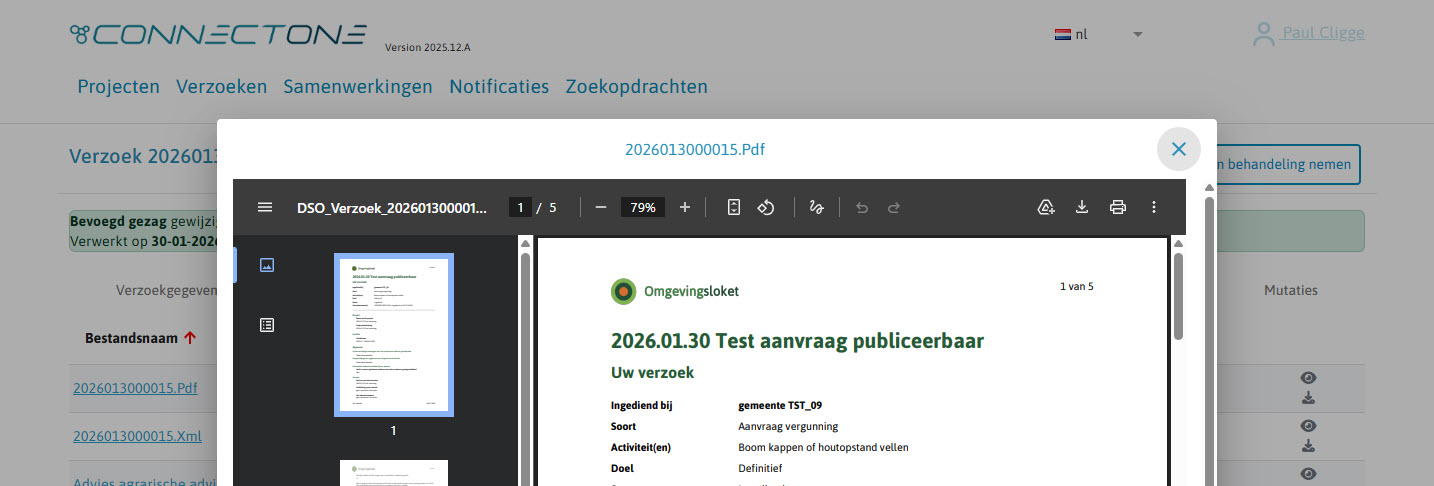Click the 'Uw verzoek' heading
The image size is (1434, 486).
[x=652, y=372]
